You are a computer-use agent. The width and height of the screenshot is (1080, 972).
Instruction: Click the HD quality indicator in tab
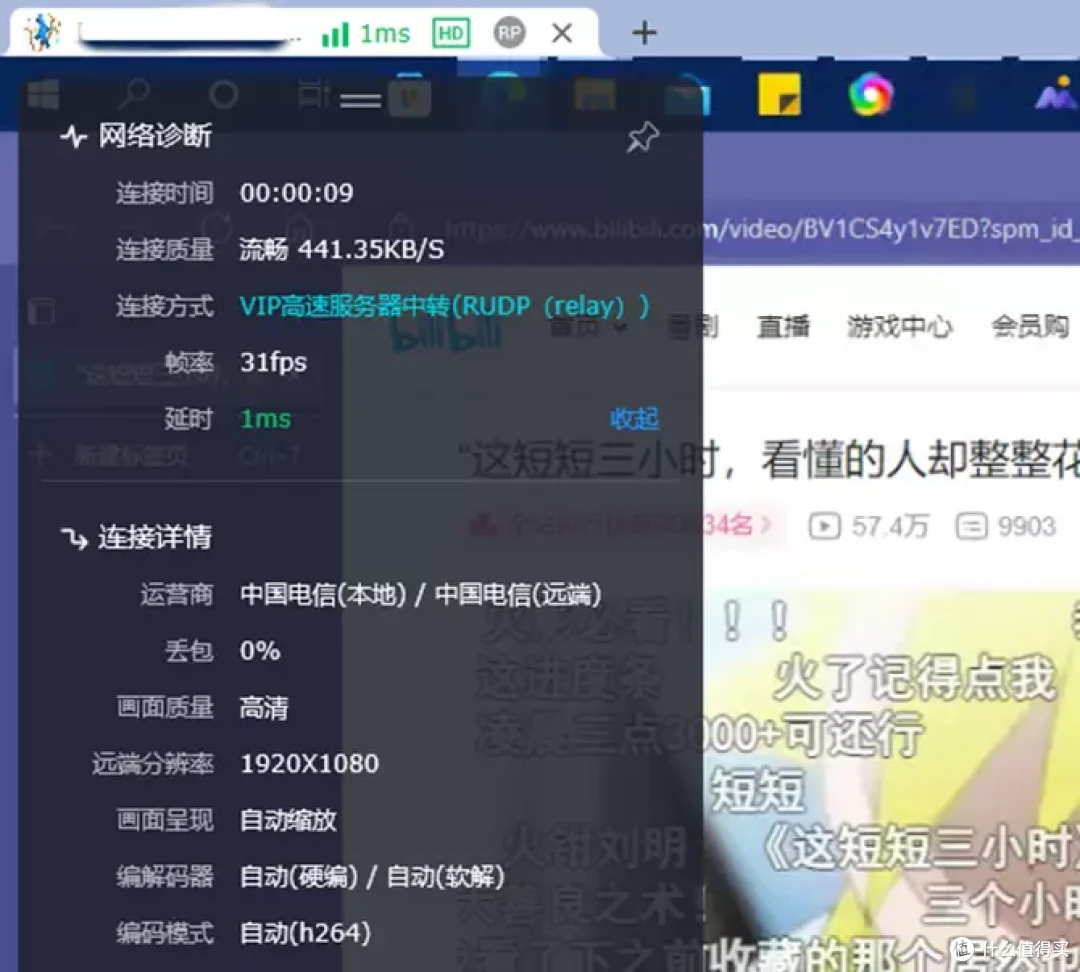pyautogui.click(x=451, y=33)
